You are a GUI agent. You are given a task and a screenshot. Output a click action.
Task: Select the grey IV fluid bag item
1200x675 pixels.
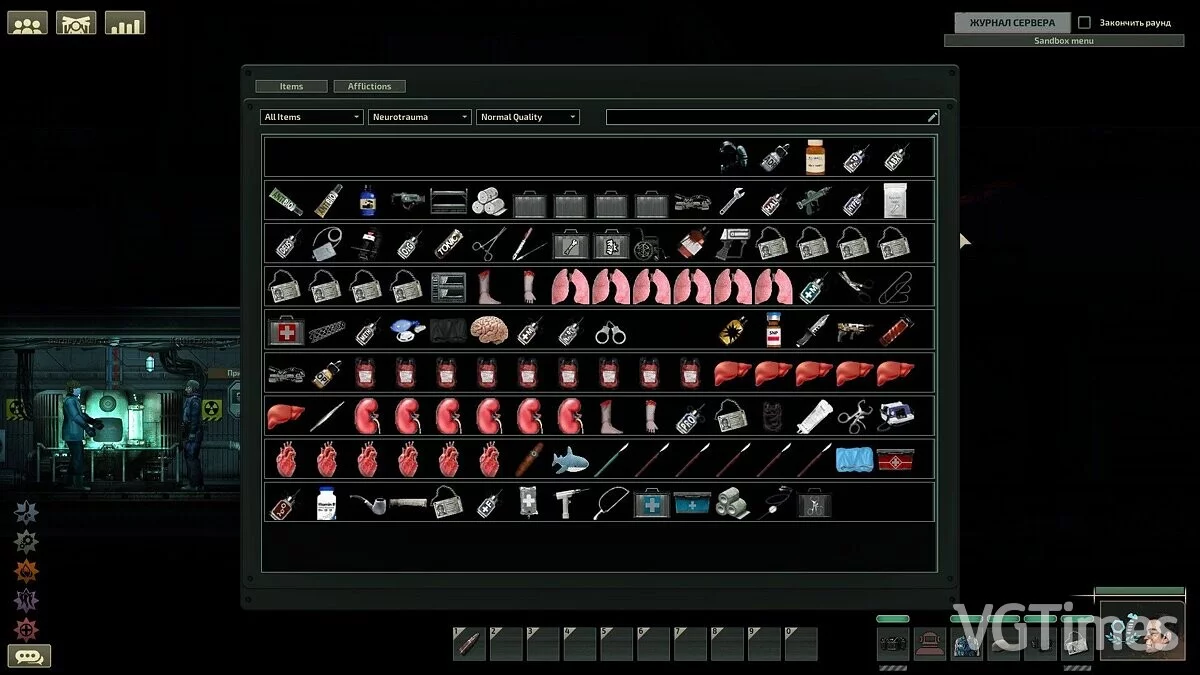click(x=528, y=502)
